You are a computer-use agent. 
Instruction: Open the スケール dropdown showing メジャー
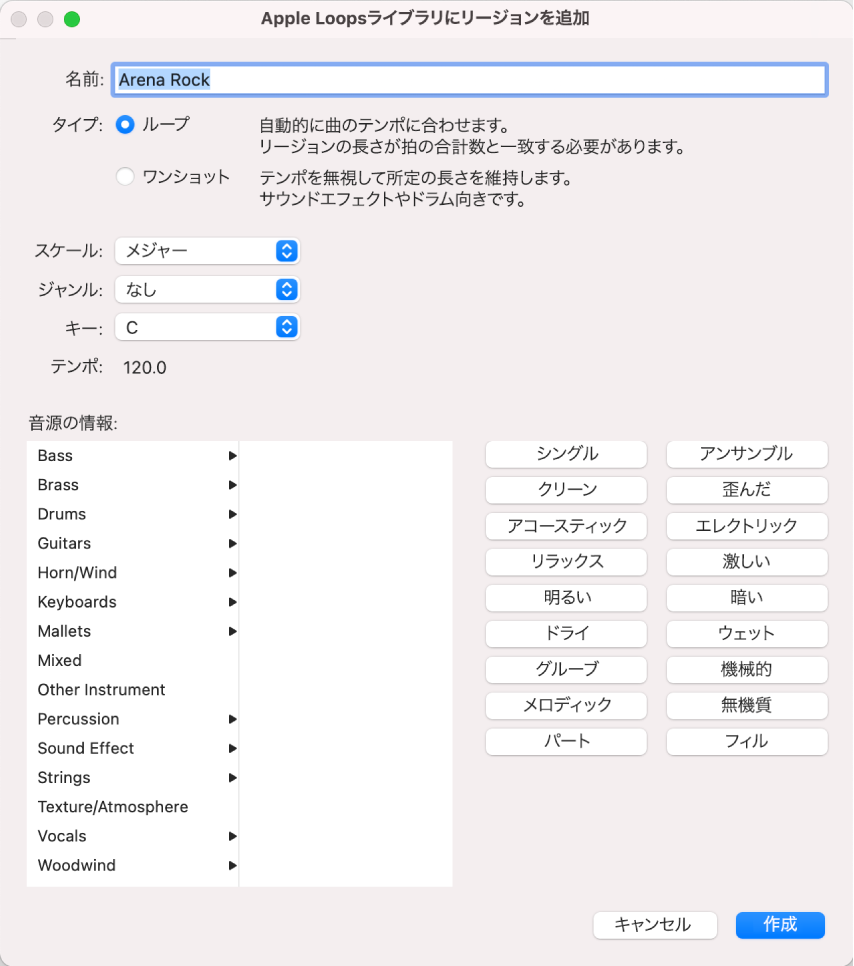click(207, 251)
